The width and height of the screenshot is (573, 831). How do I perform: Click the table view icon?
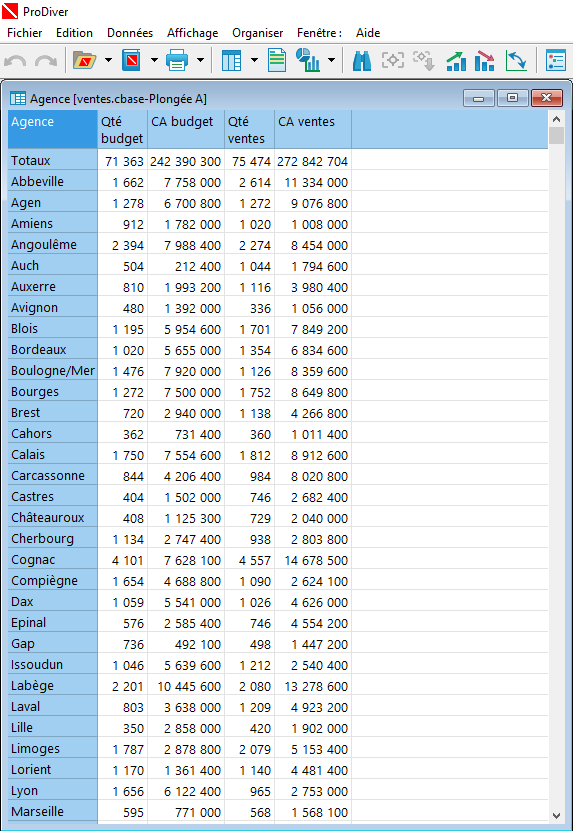(231, 60)
